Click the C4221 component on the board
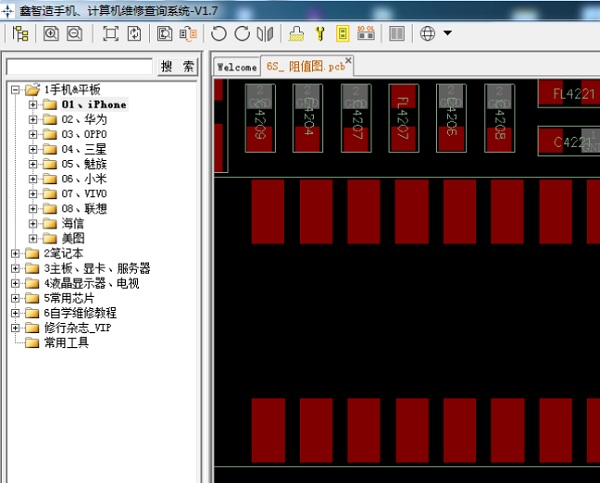The height and width of the screenshot is (483, 600). point(569,141)
